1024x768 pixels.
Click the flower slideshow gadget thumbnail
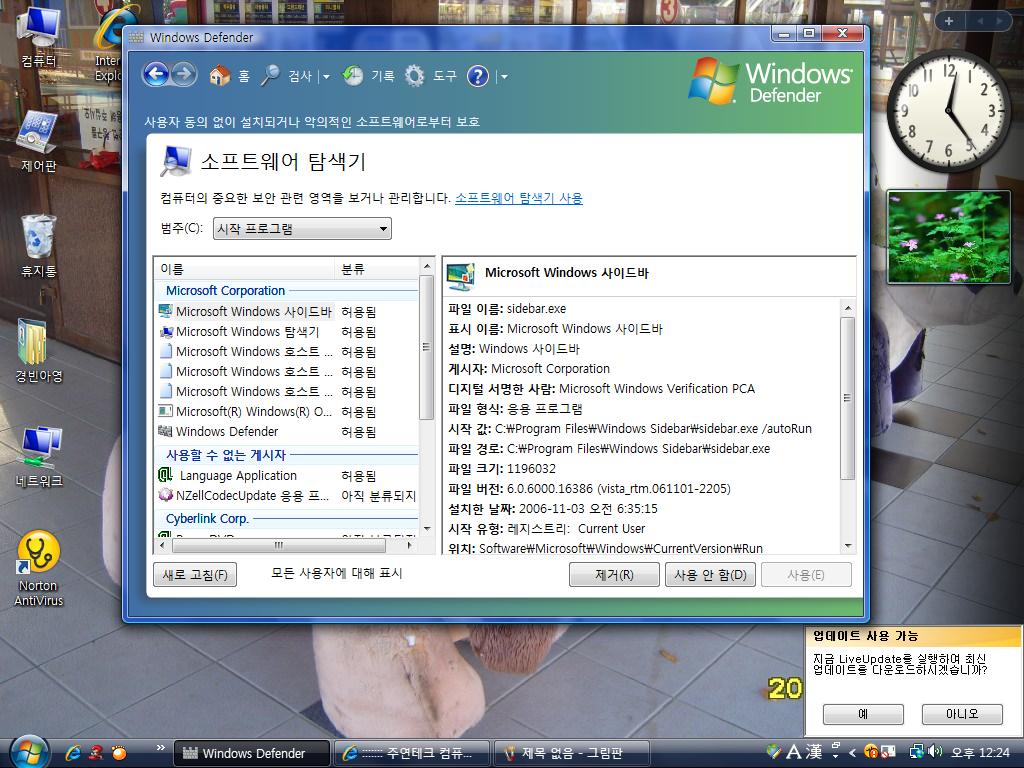[948, 237]
